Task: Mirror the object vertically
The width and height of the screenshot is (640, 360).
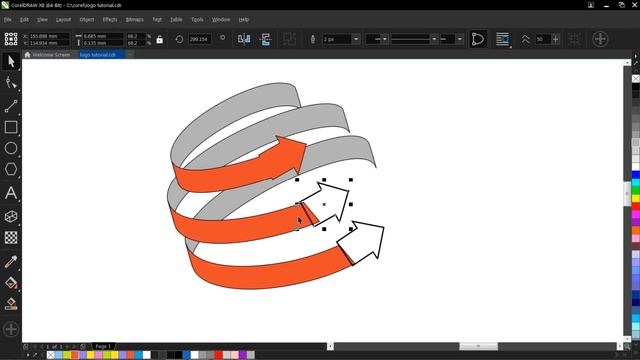Action: [x=266, y=39]
